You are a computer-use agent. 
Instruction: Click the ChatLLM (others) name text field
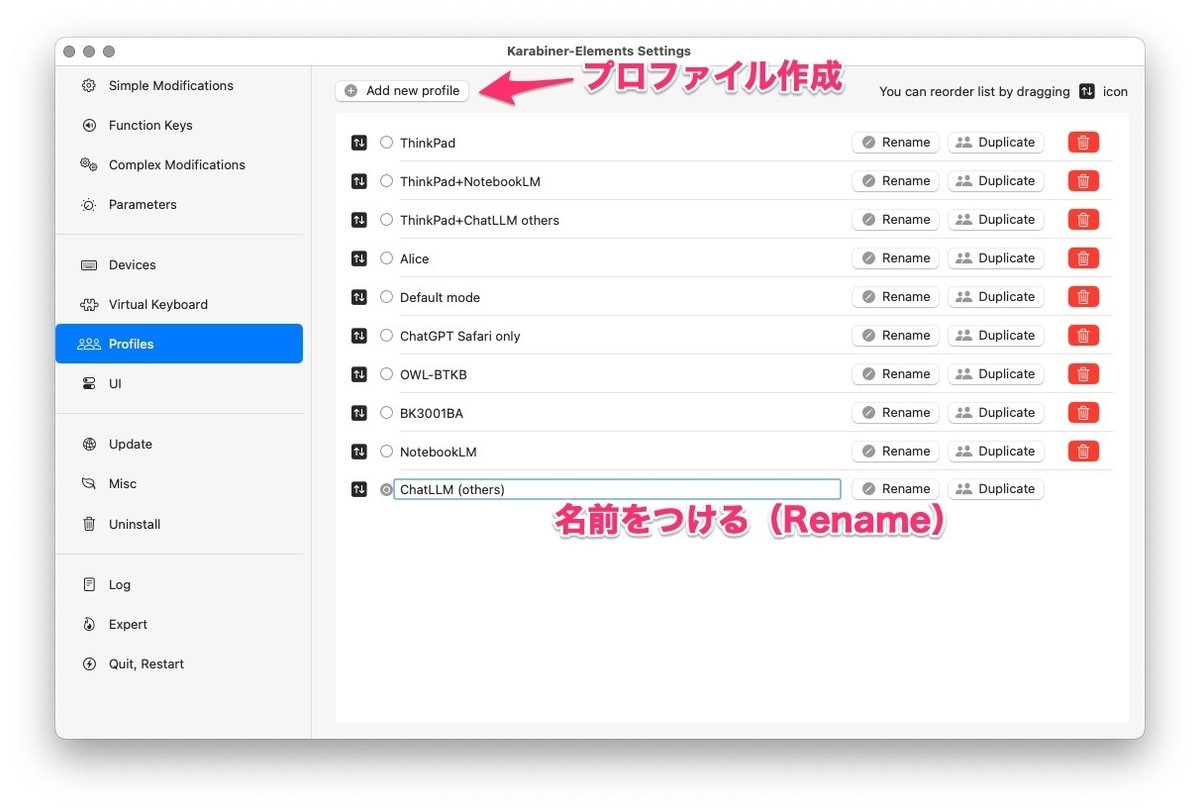point(617,489)
